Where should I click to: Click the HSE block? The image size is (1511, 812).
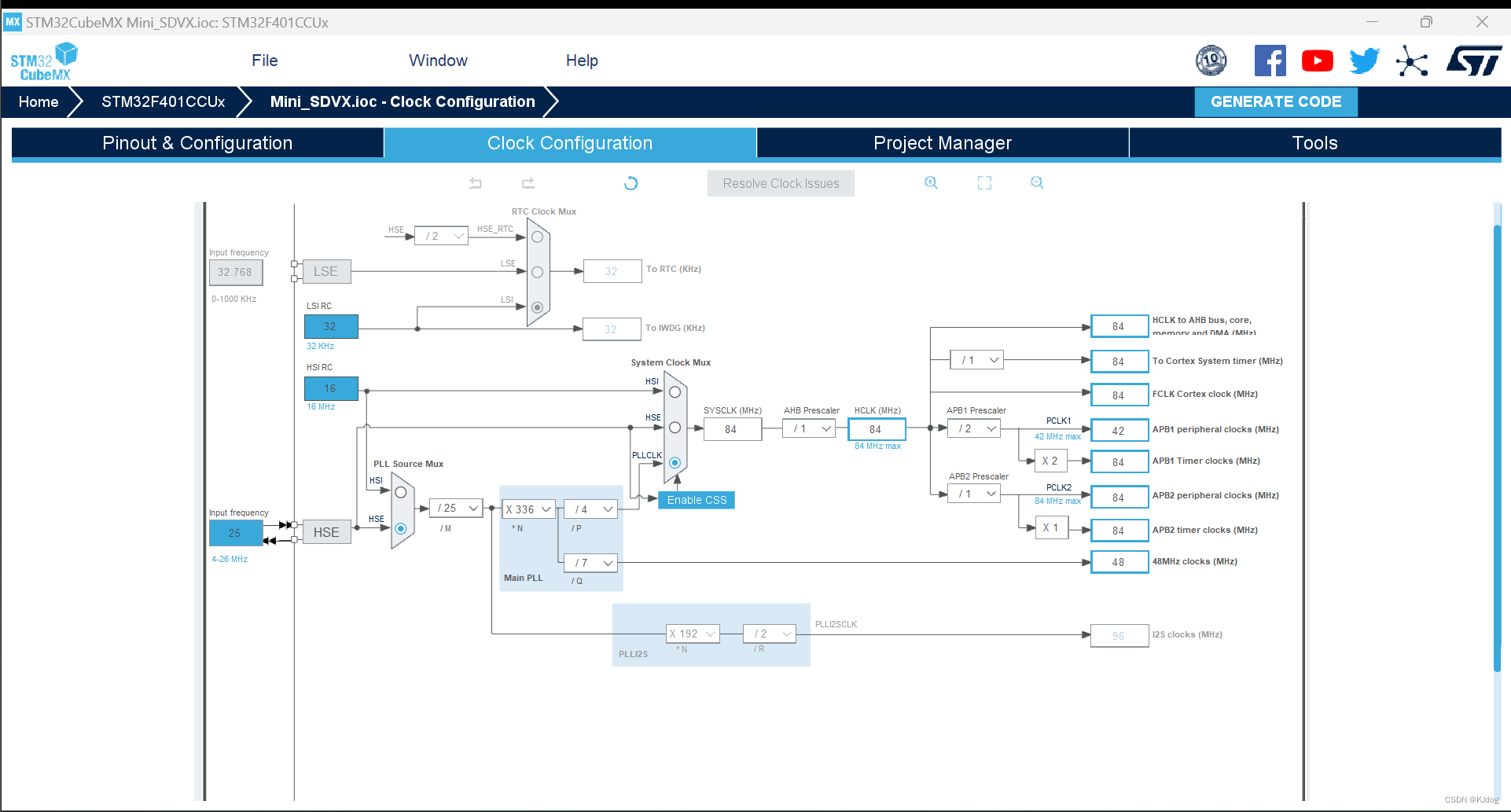coord(326,532)
